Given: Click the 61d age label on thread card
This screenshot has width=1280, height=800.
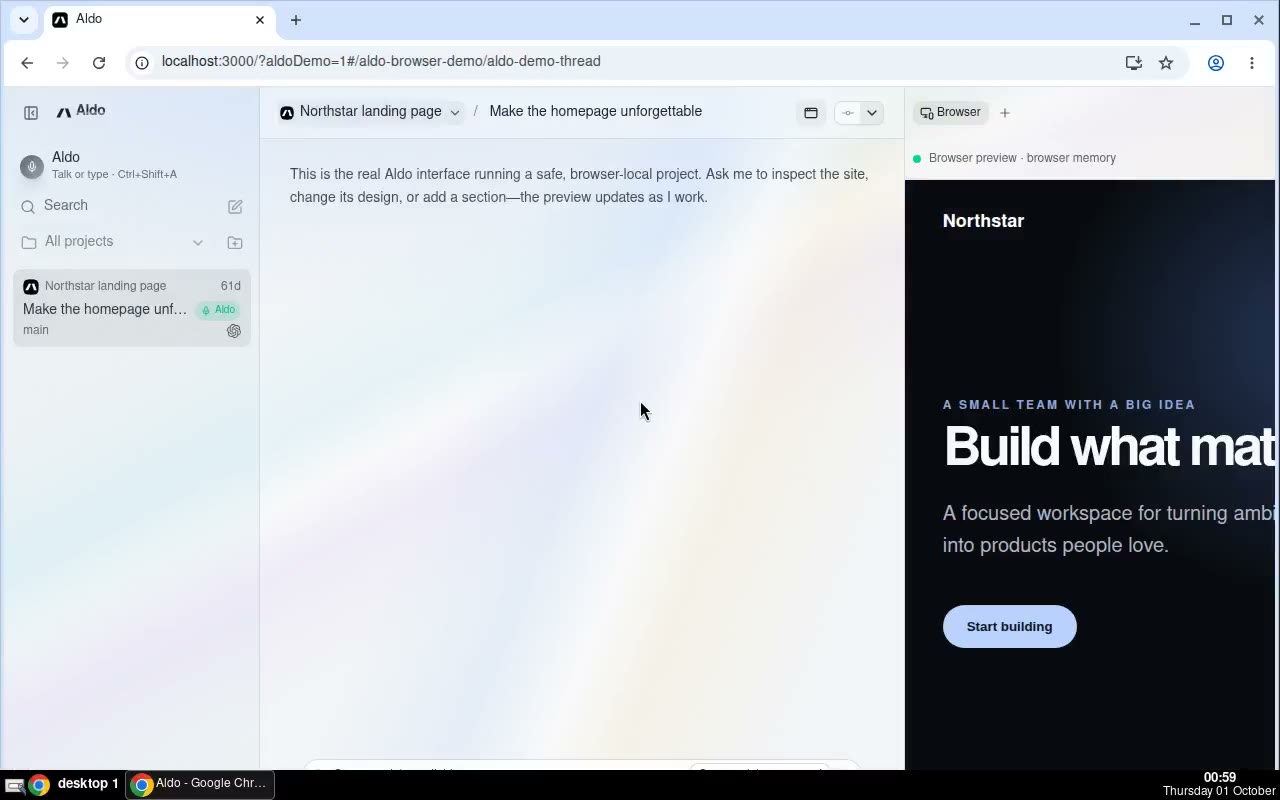Looking at the screenshot, I should click(x=230, y=286).
